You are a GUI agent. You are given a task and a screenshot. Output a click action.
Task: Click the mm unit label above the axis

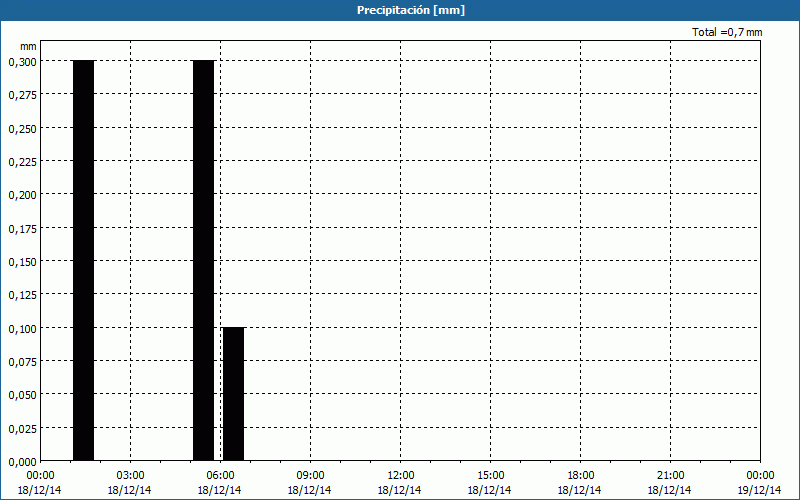pos(28,46)
